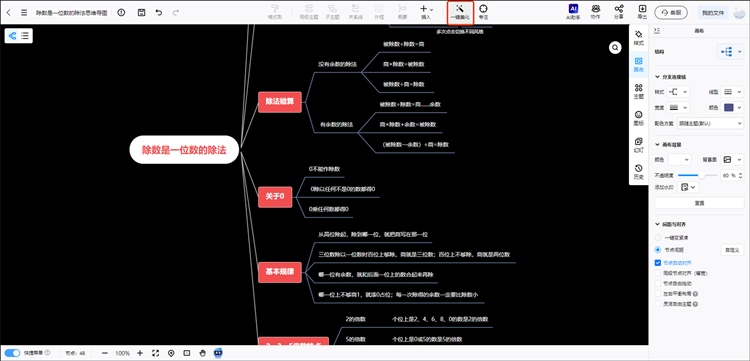
Task: Click the redo arrow
Action: 176,13
